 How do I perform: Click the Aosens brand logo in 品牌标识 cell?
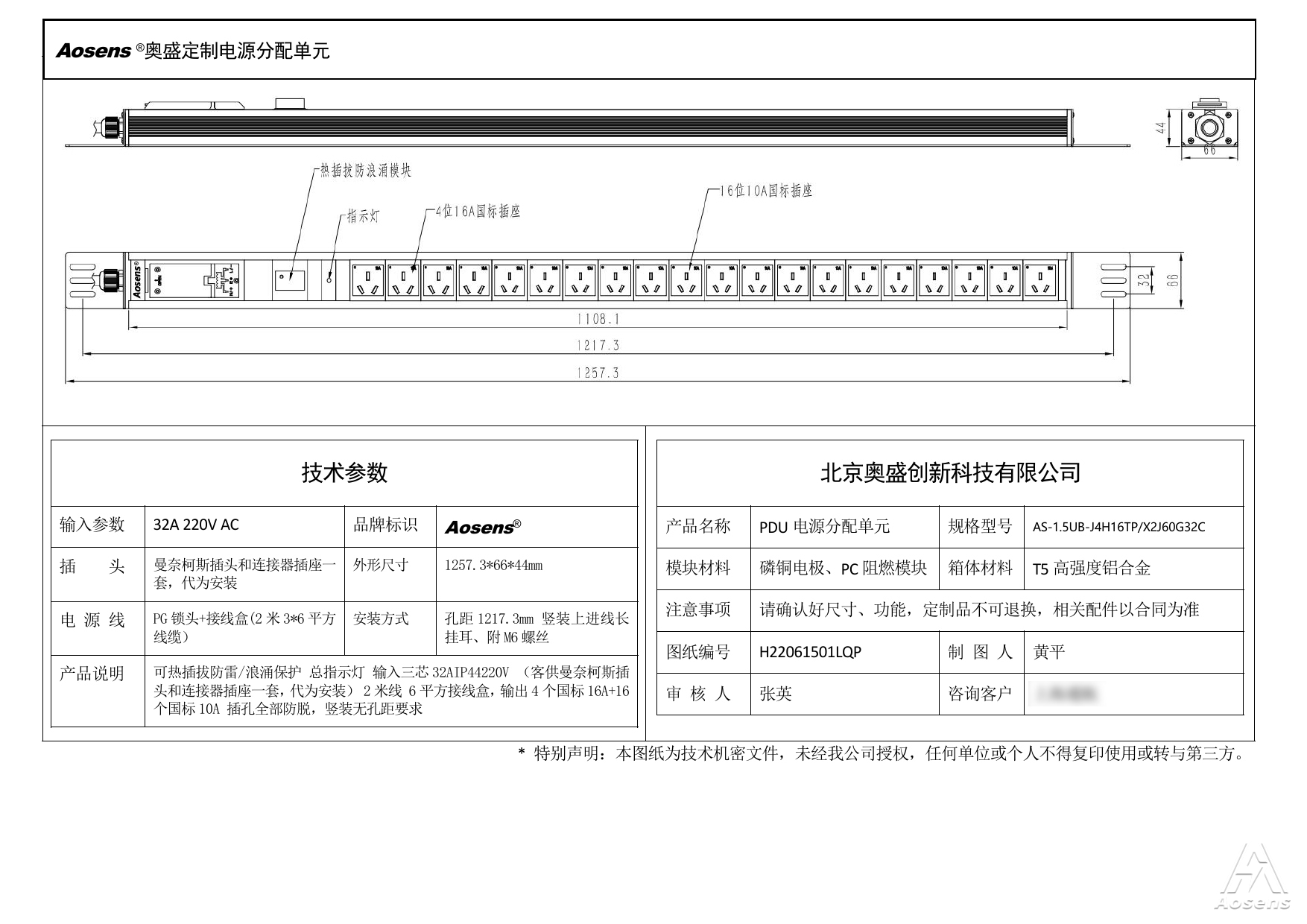coord(482,527)
